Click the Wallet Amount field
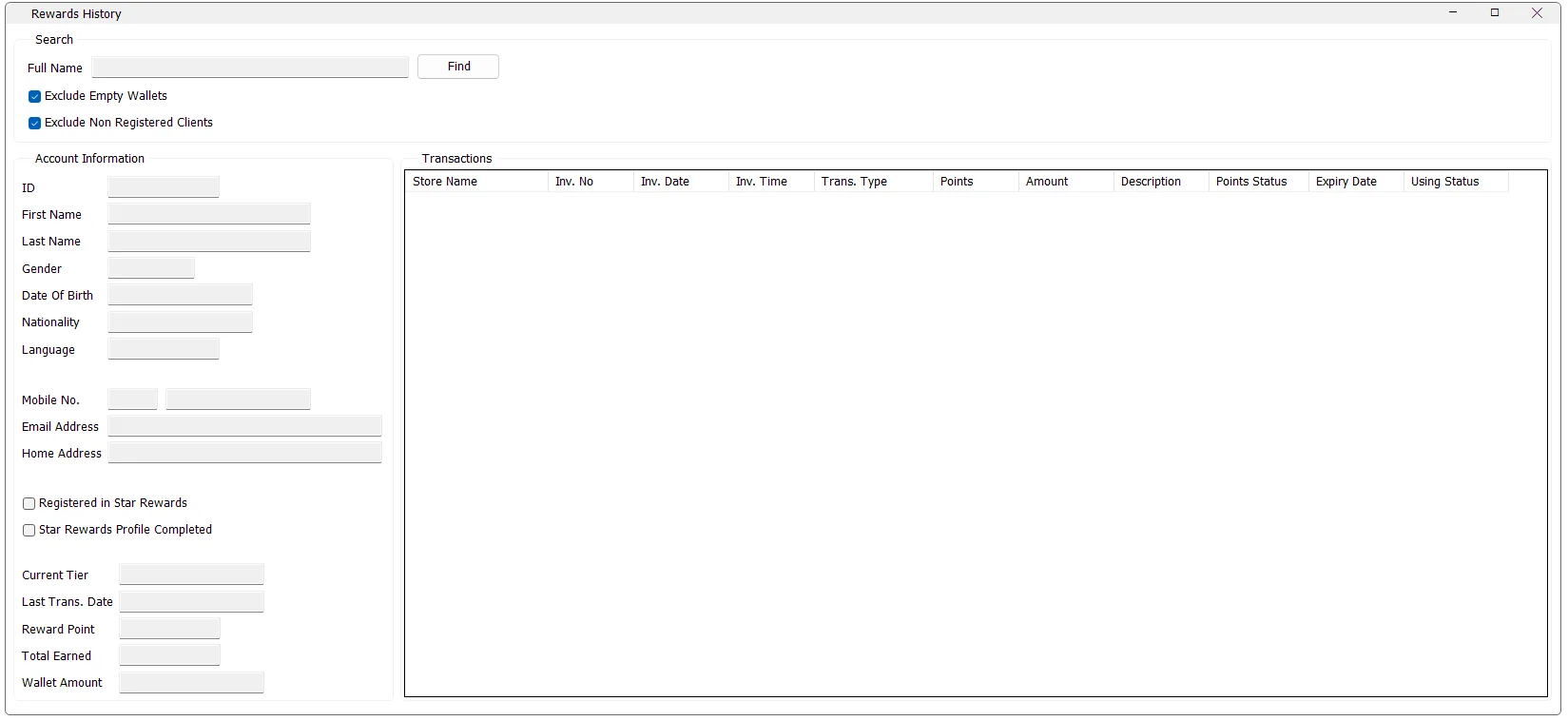Viewport: 1568px width, 721px height. [x=192, y=682]
